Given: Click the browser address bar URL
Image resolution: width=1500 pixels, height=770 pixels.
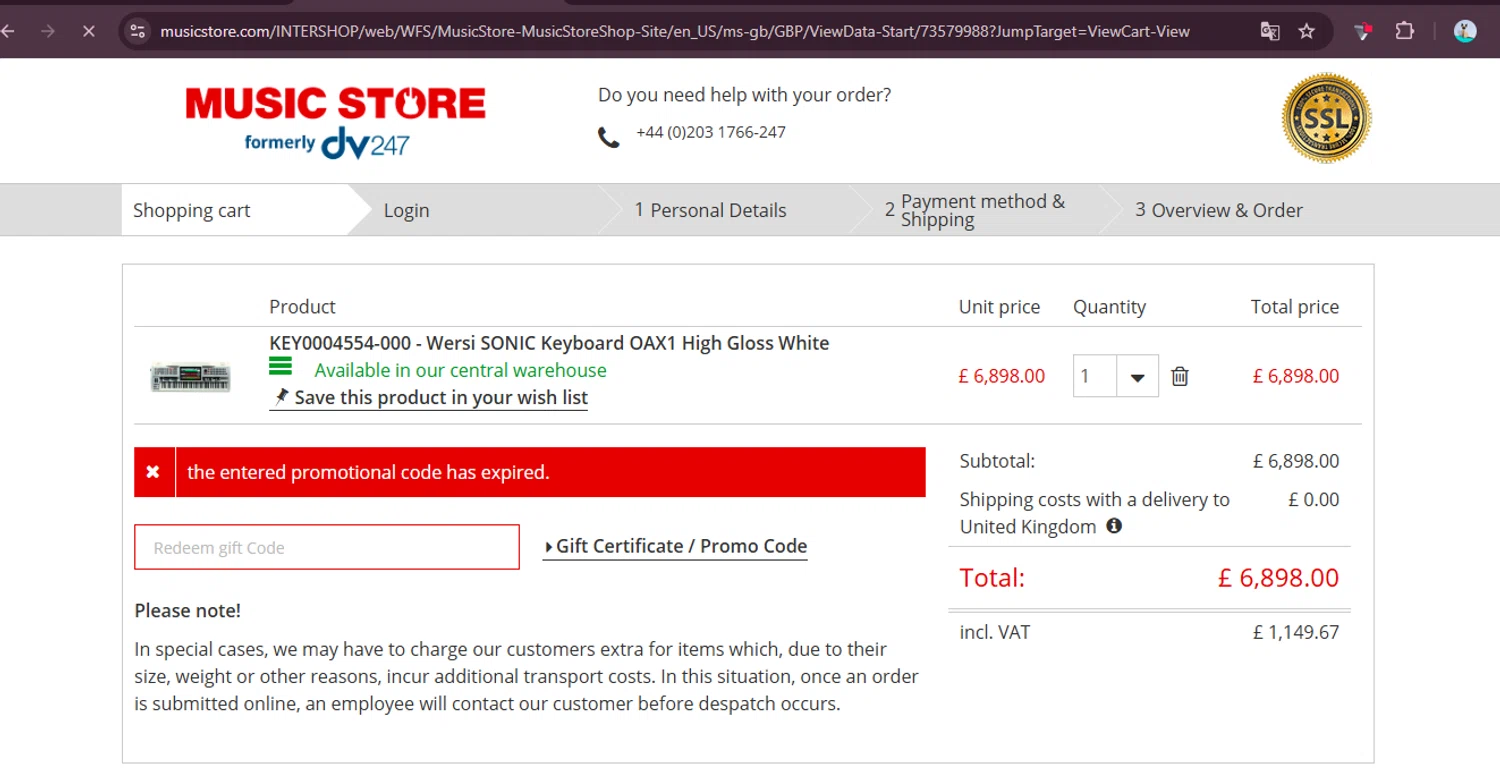Looking at the screenshot, I should 675,31.
